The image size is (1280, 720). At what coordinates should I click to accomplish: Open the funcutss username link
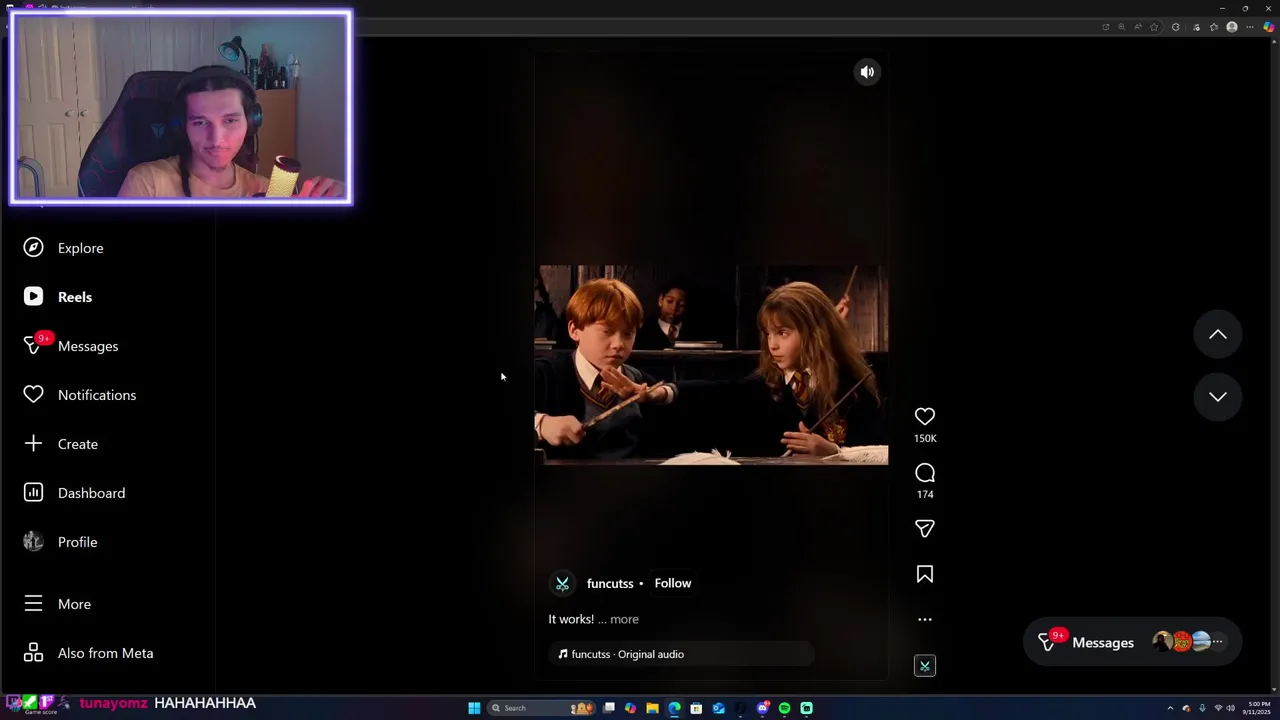coord(610,583)
